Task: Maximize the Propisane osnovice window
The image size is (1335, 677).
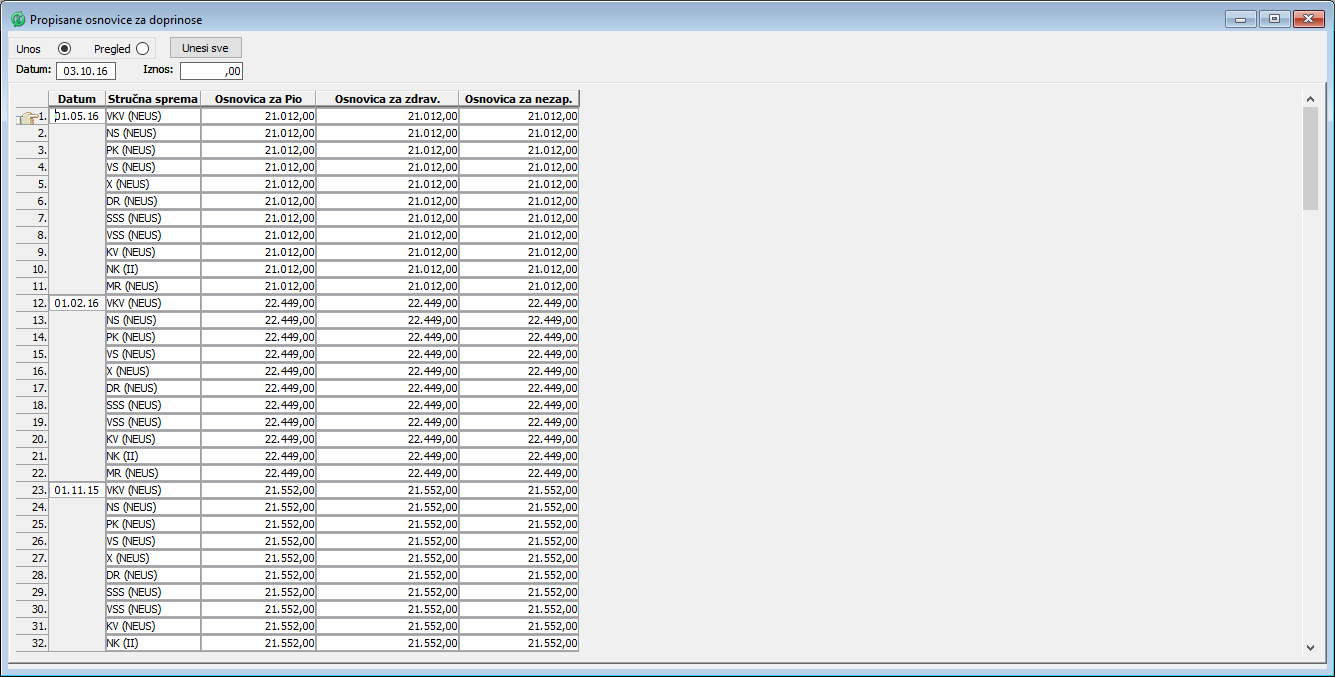Action: 1274,19
